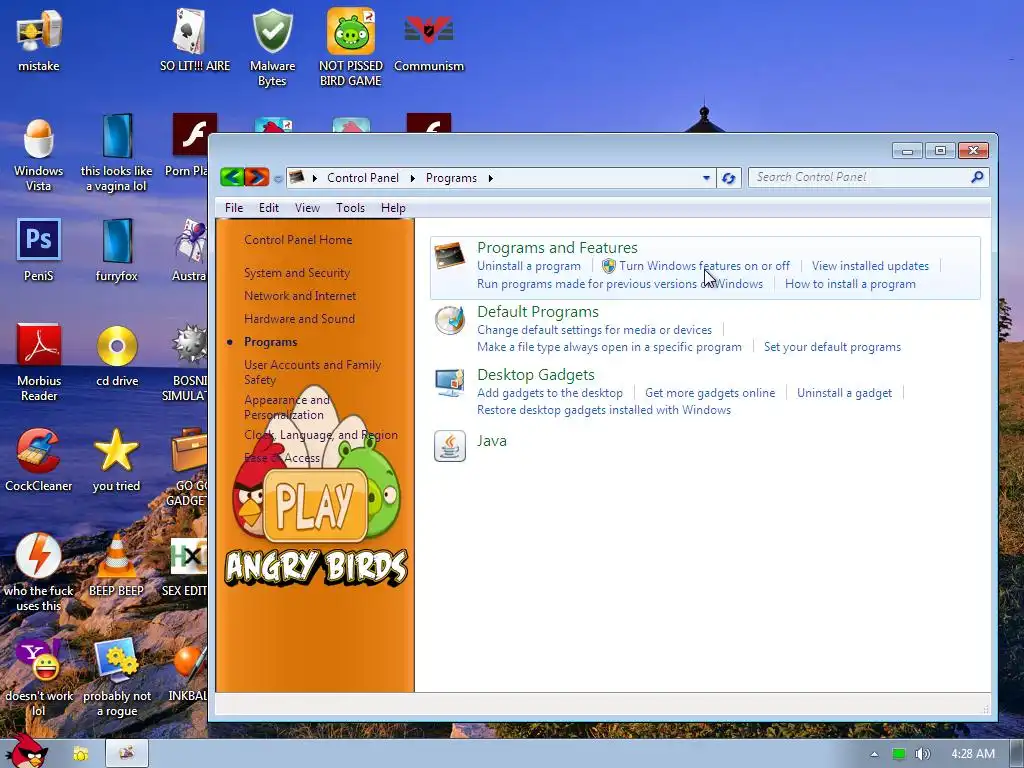This screenshot has width=1024, height=768.
Task: Go back with the green arrow
Action: (232, 177)
